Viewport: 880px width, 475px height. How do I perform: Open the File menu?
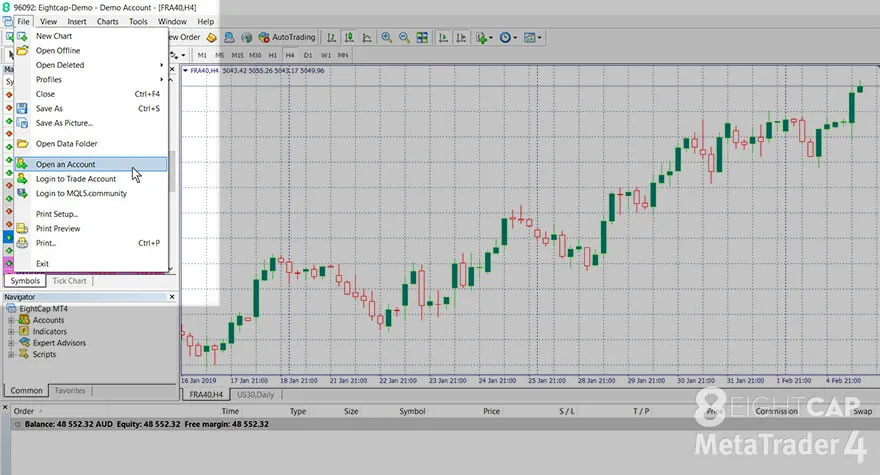[x=23, y=21]
